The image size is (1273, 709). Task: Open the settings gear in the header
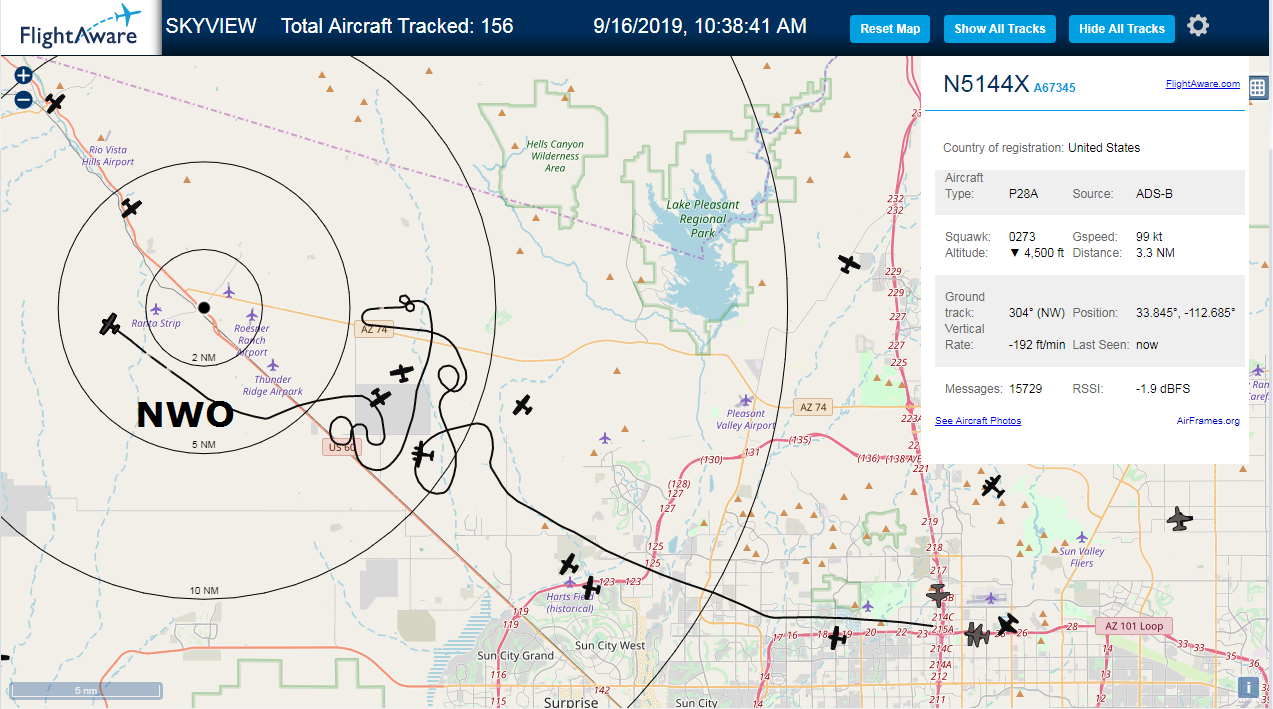point(1198,26)
